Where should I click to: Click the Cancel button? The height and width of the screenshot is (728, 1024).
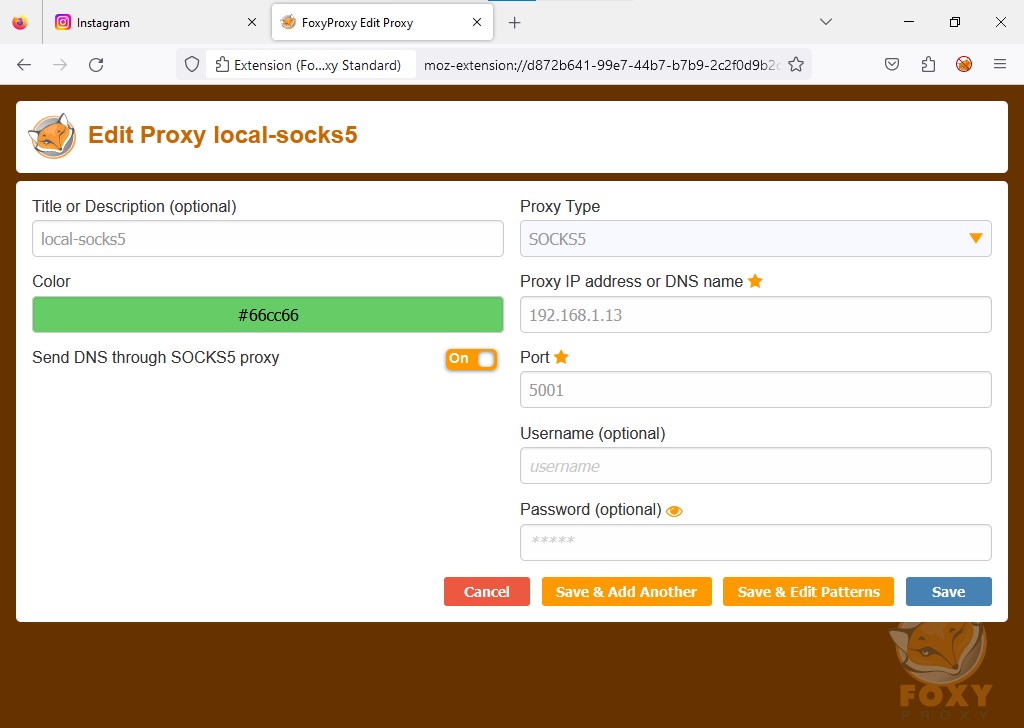(487, 592)
